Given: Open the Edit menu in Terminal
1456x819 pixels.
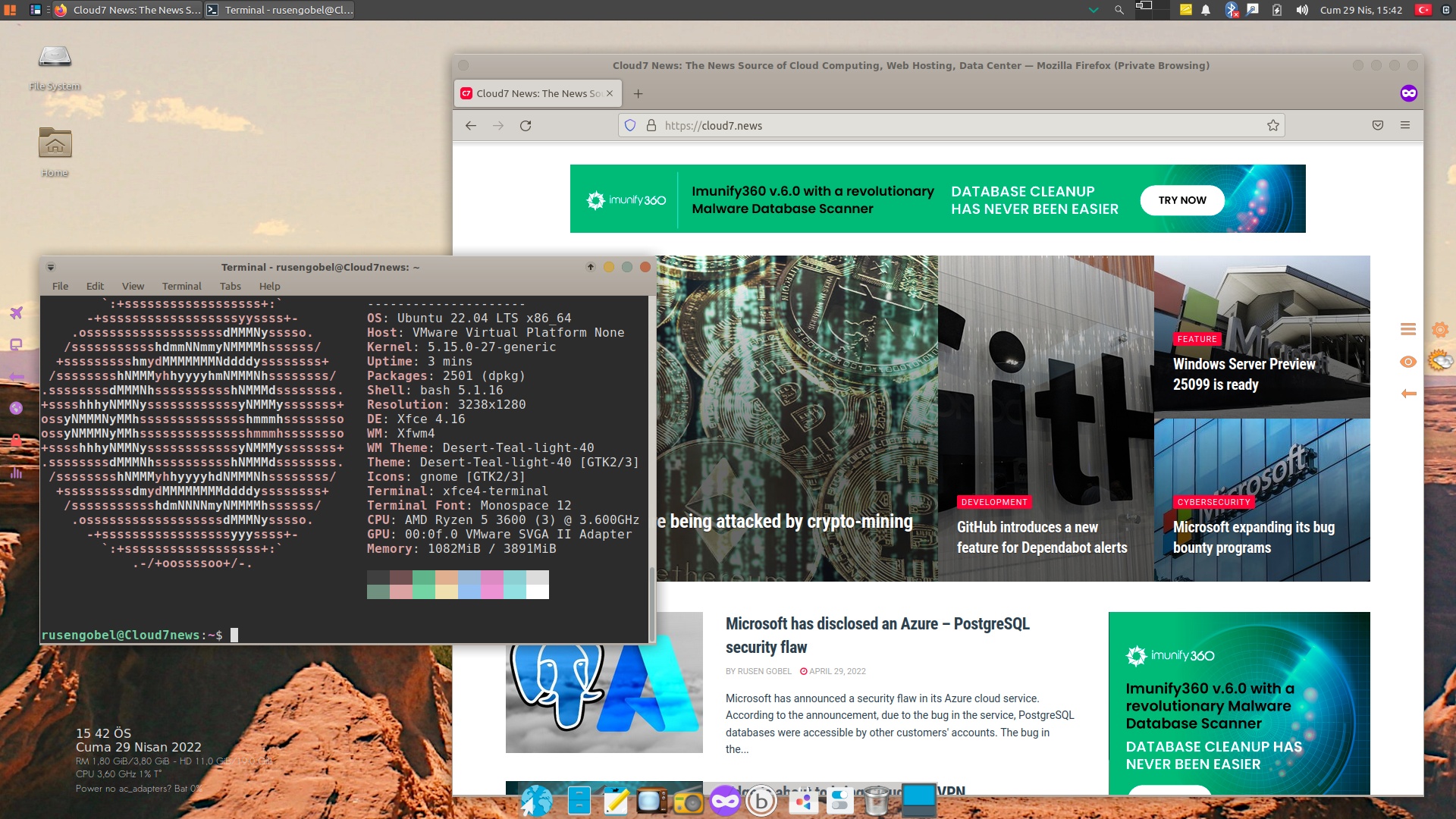Looking at the screenshot, I should click(x=95, y=286).
